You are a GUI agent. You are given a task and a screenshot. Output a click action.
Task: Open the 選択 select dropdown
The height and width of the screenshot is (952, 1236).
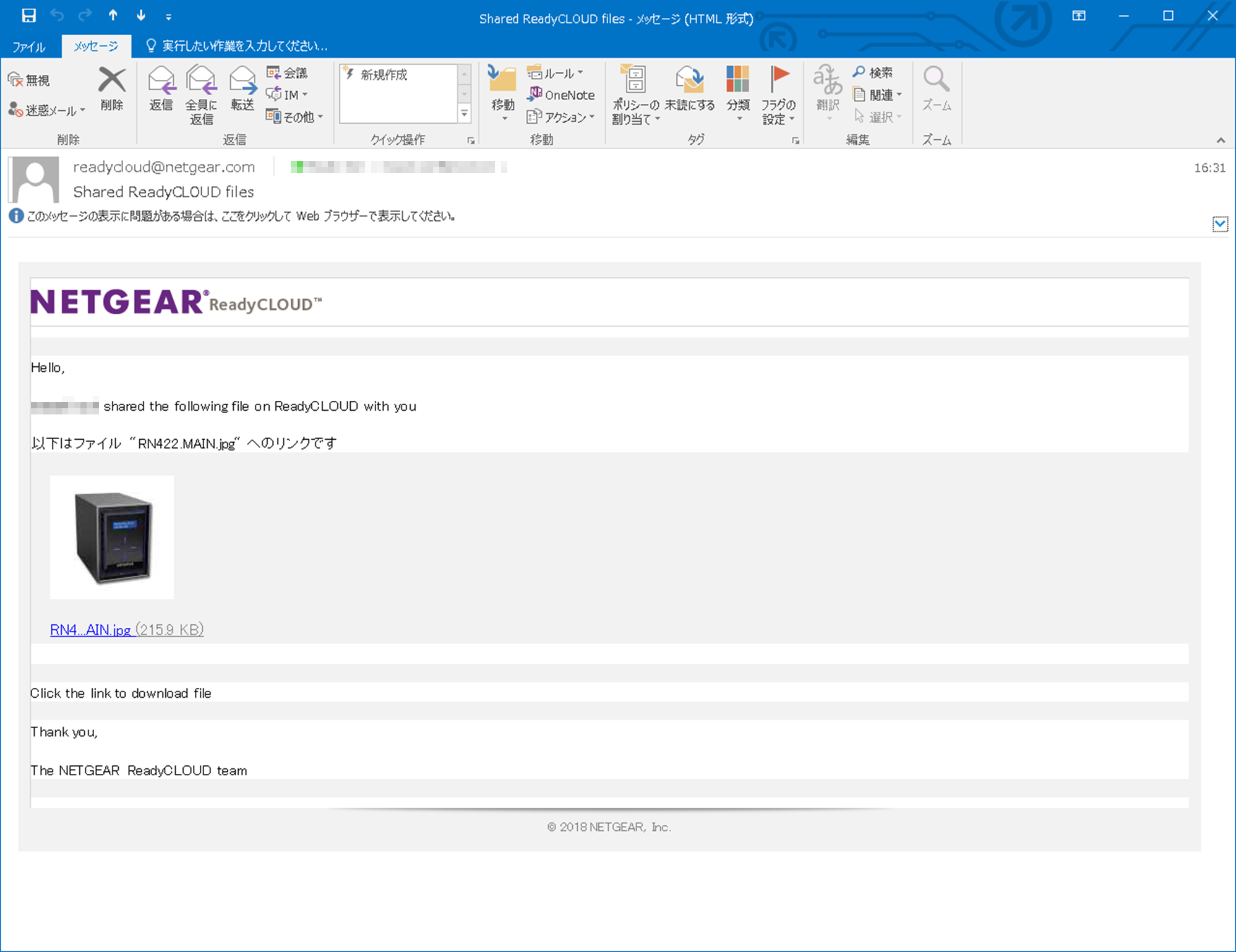pyautogui.click(x=877, y=117)
